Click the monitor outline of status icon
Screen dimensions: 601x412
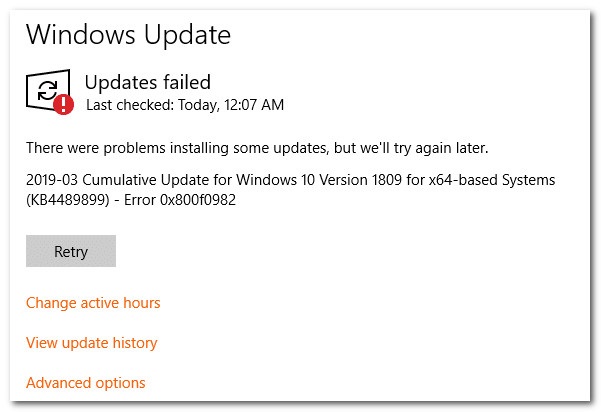coord(48,90)
